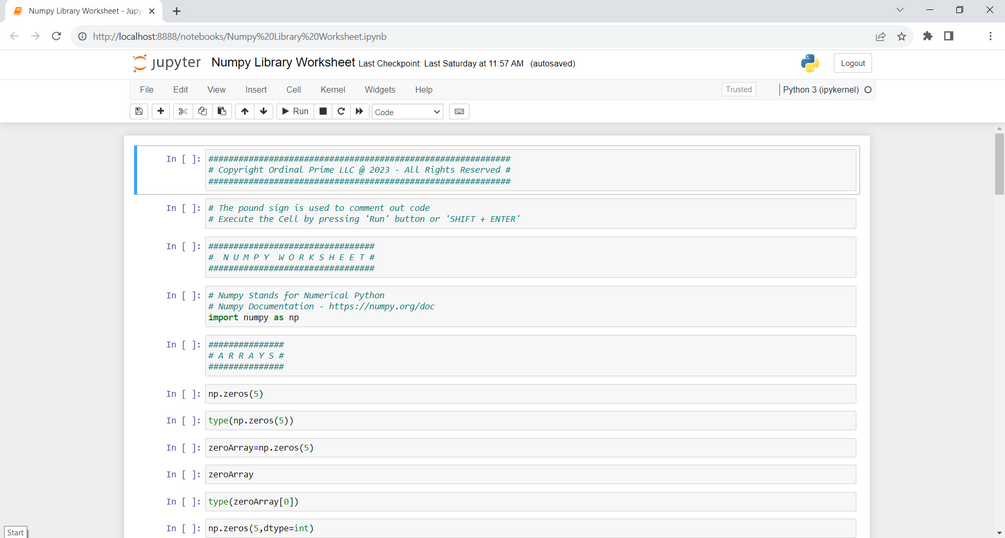Viewport: 1005px width, 538px height.
Task: Open browser extensions puzzle icon
Action: [x=927, y=37]
